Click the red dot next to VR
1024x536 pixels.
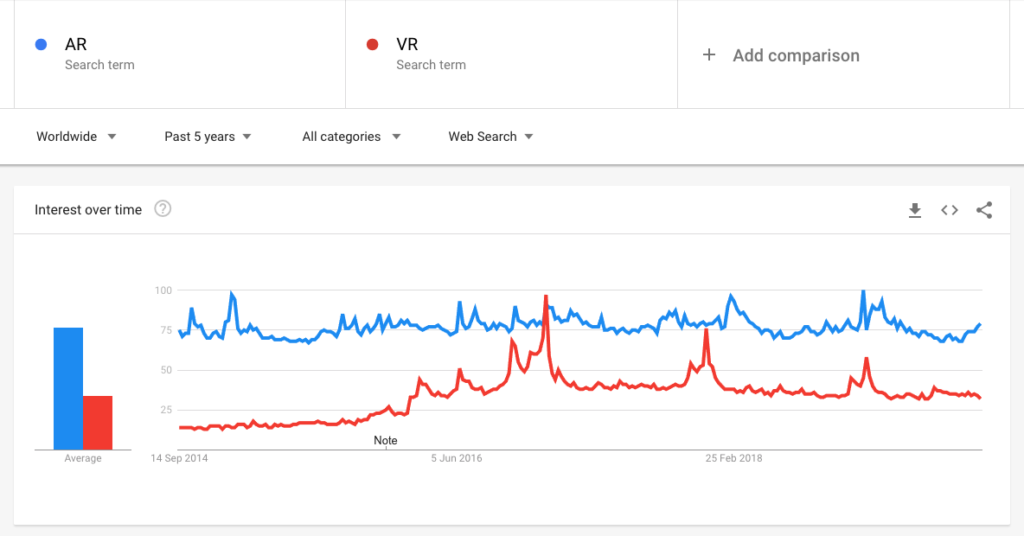(372, 44)
